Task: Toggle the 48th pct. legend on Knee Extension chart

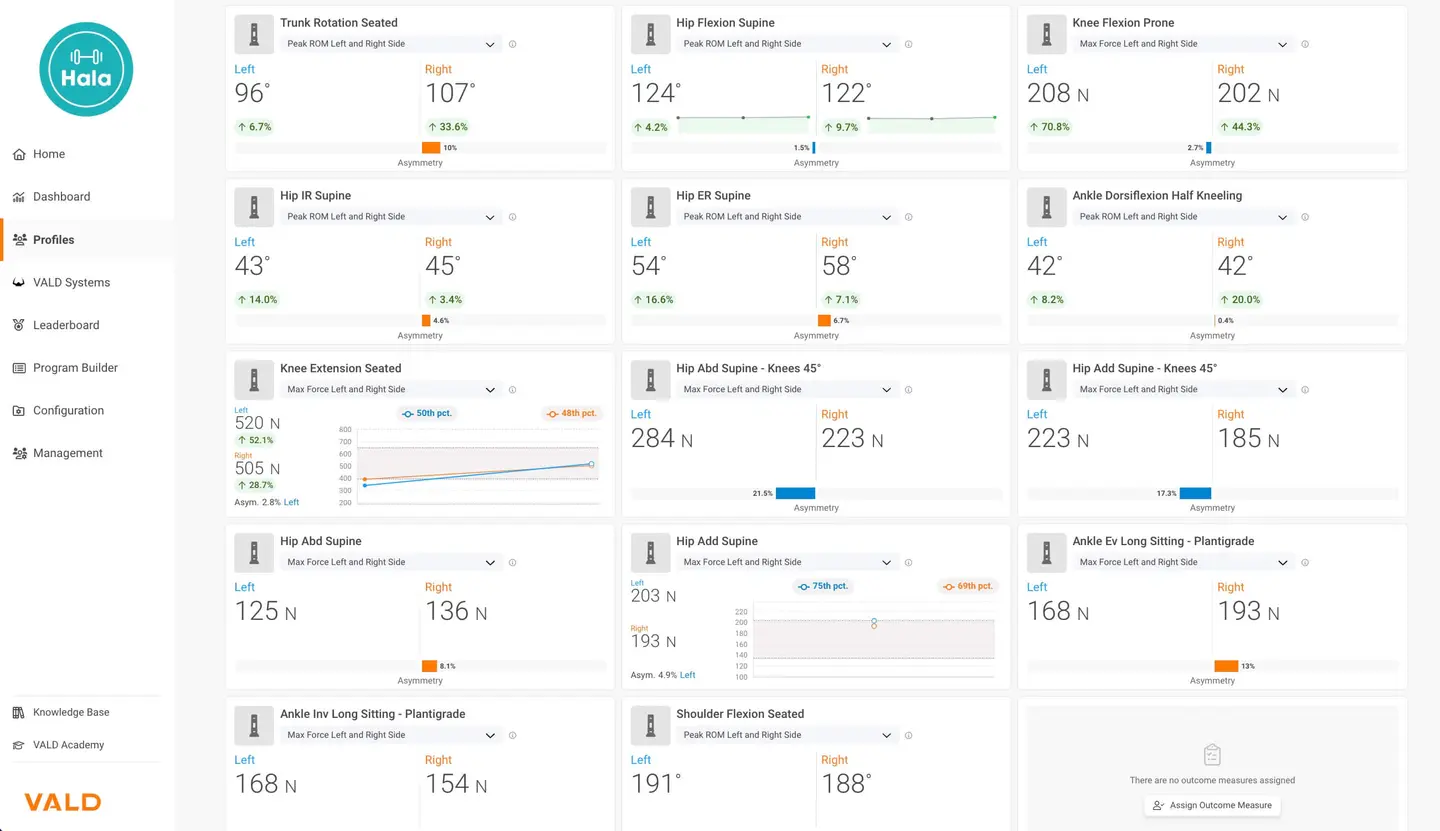Action: pos(571,413)
